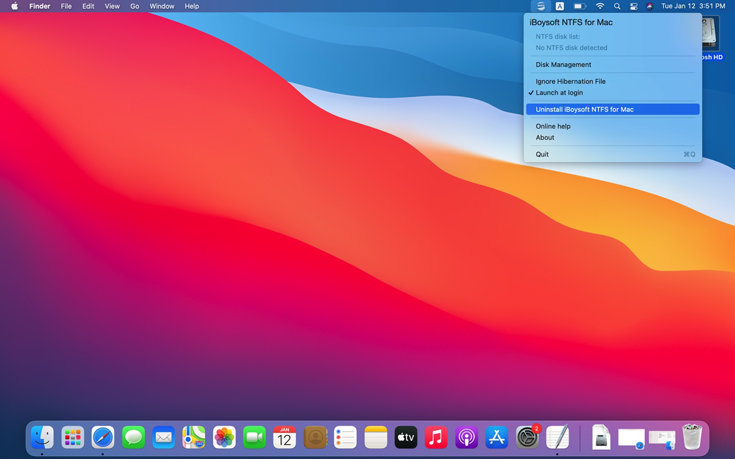Expand the Wi-Fi status menu
This screenshot has width=735, height=459.
(x=600, y=6)
